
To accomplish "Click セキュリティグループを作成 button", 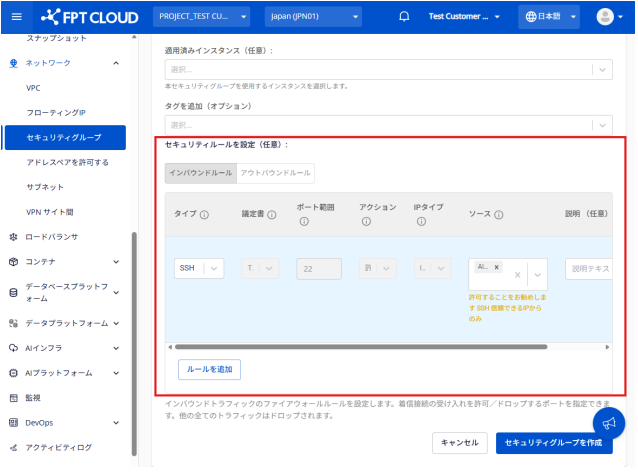I will pyautogui.click(x=553, y=442).
